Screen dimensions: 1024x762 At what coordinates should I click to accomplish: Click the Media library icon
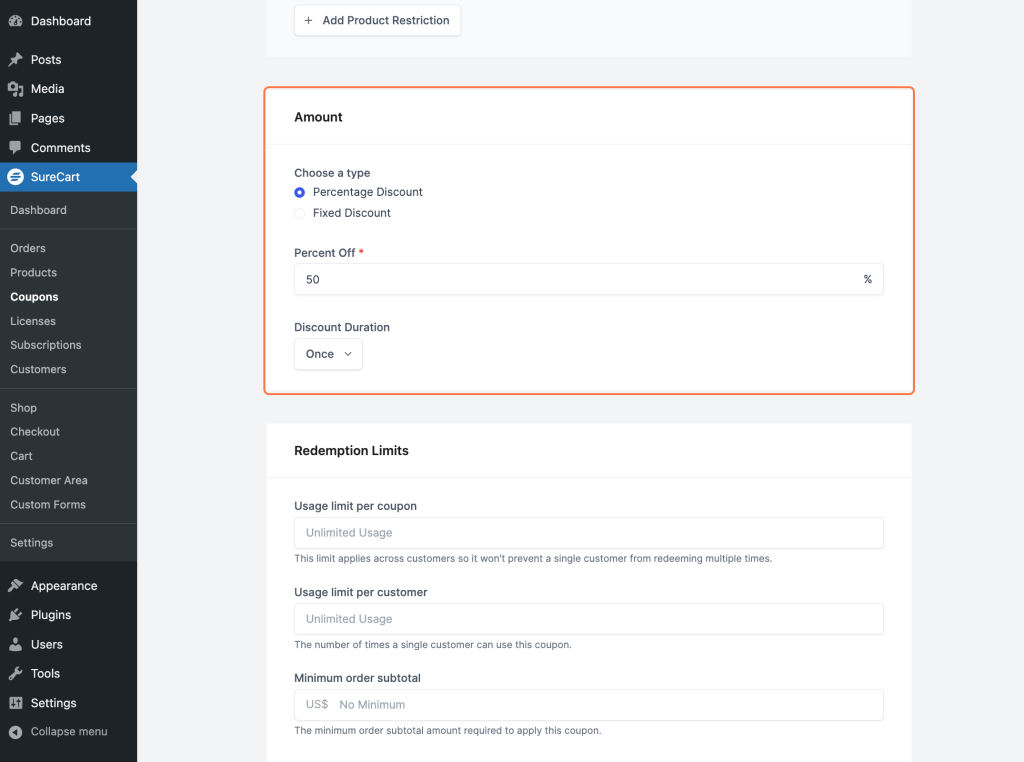click(15, 89)
